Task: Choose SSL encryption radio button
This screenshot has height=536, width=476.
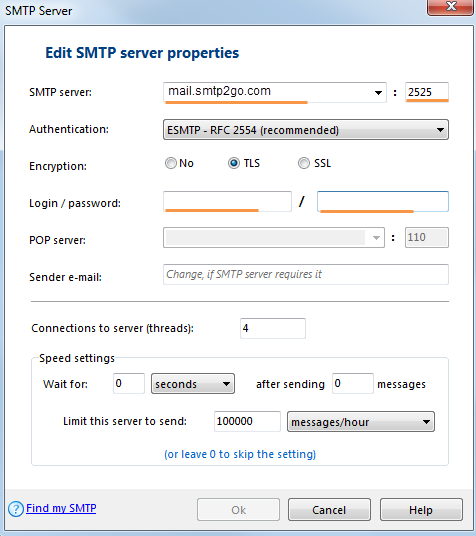Action: point(304,163)
